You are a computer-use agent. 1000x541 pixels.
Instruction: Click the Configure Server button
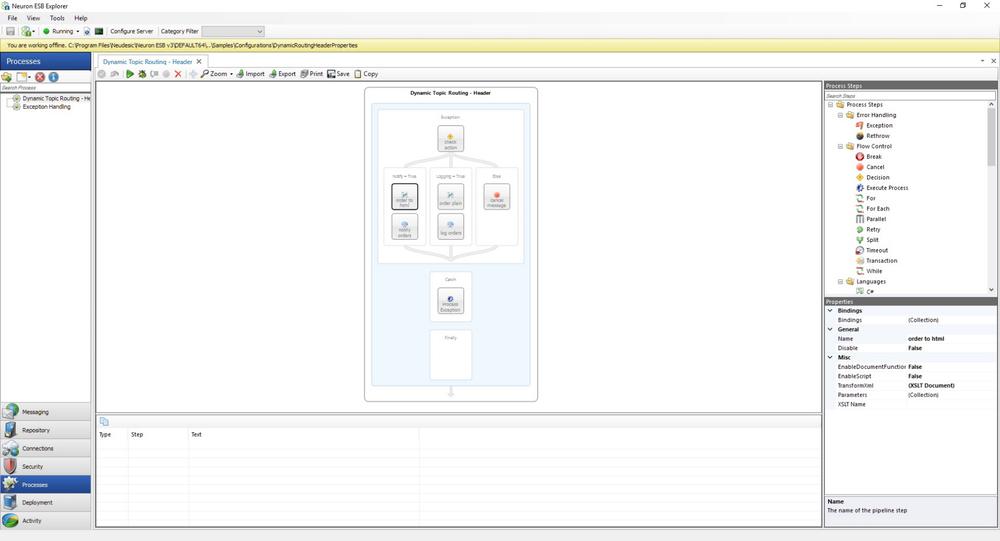(130, 32)
